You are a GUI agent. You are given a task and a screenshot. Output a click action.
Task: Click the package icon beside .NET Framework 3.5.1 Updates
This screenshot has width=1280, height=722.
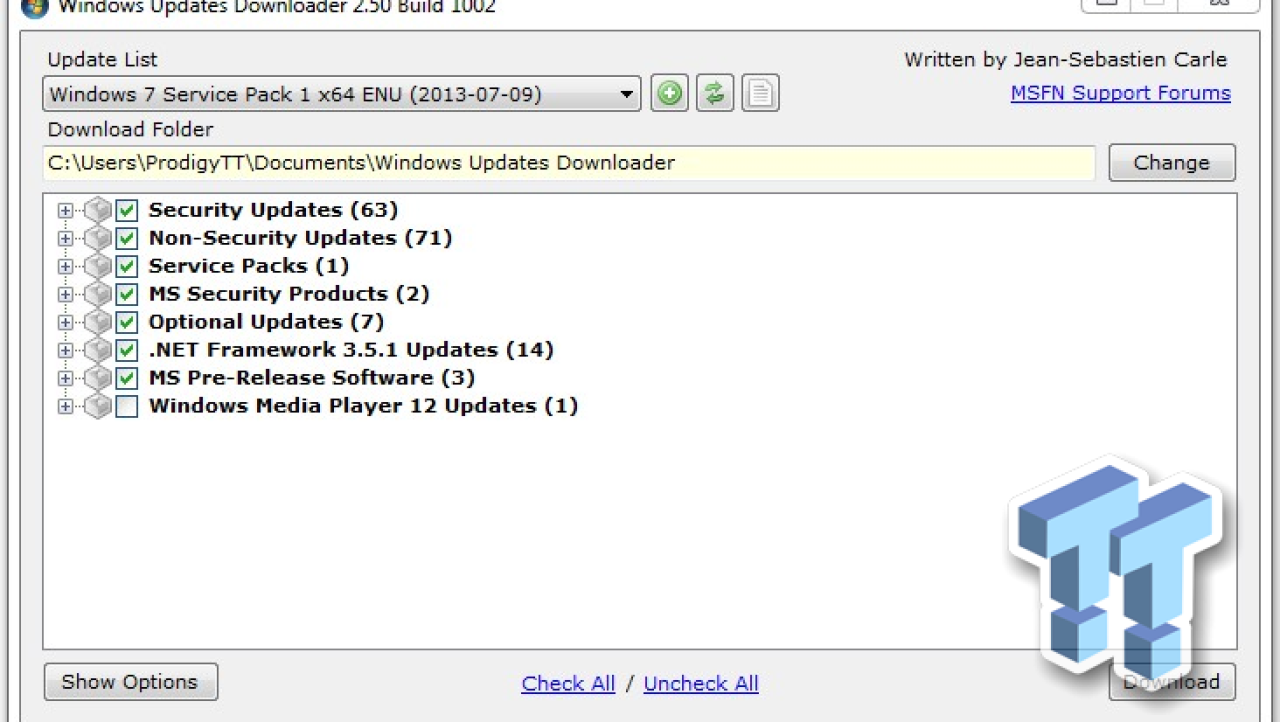coord(97,350)
